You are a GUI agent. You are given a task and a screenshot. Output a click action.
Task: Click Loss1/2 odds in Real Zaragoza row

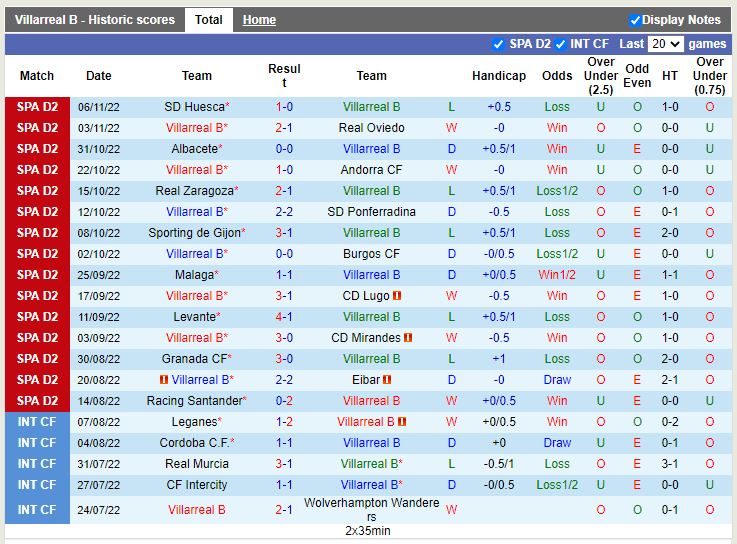pos(557,191)
